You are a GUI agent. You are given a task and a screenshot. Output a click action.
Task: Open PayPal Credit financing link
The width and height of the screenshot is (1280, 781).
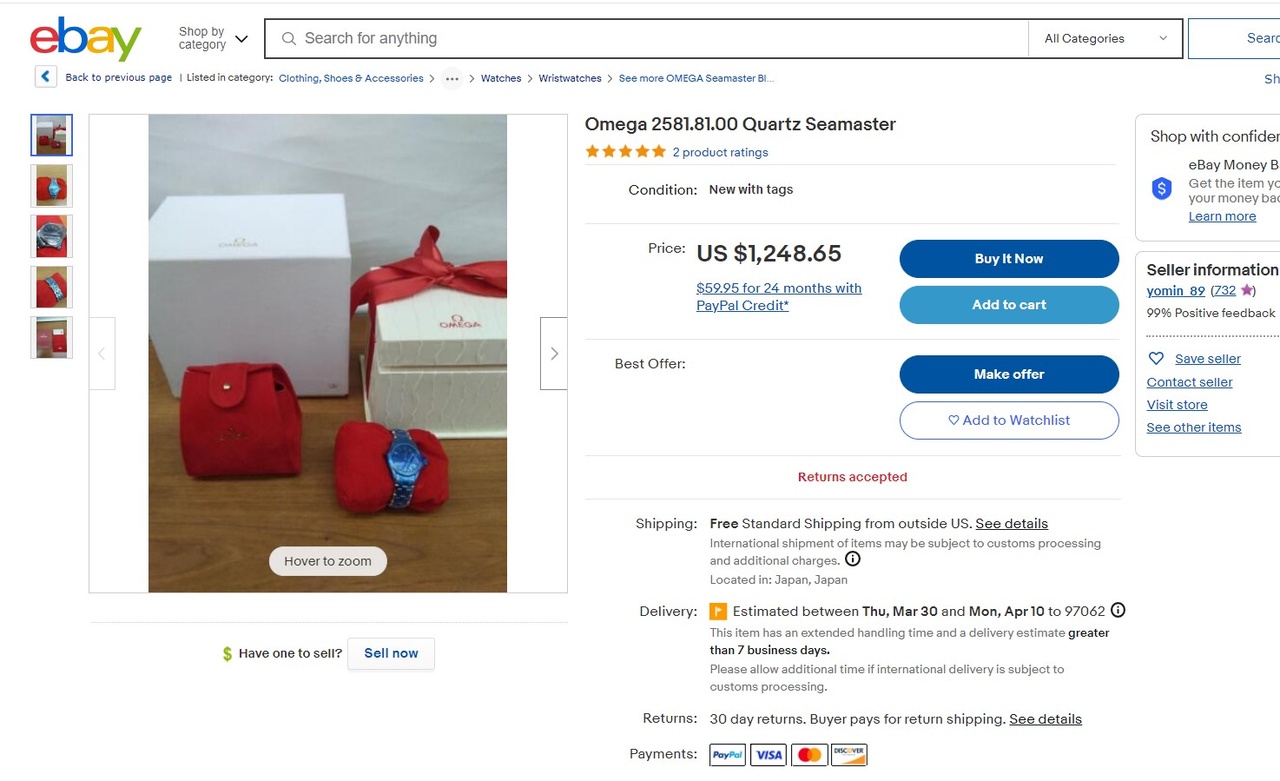pos(778,296)
